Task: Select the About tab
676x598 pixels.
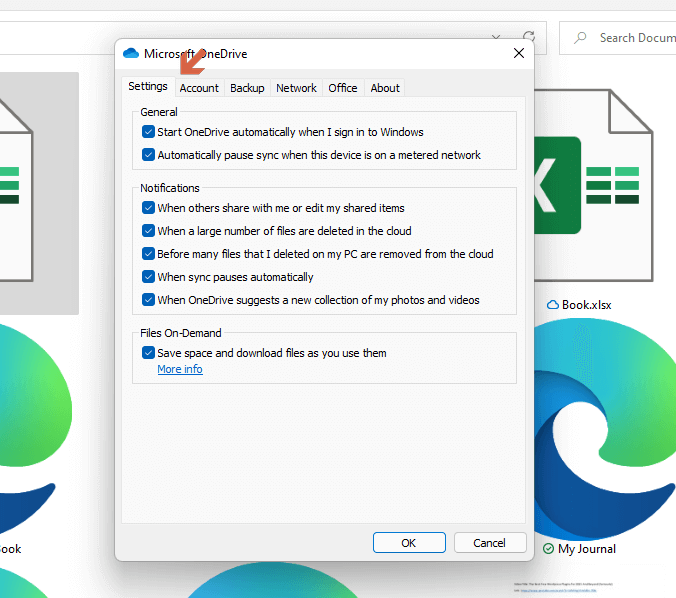Action: (385, 88)
